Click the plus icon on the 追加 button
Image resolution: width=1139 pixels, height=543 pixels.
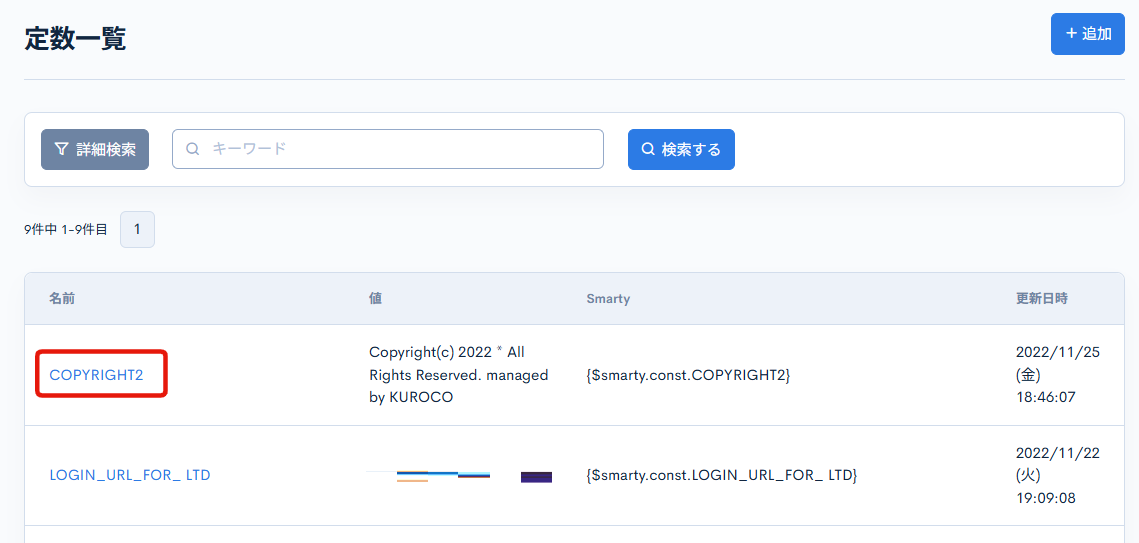point(1071,34)
